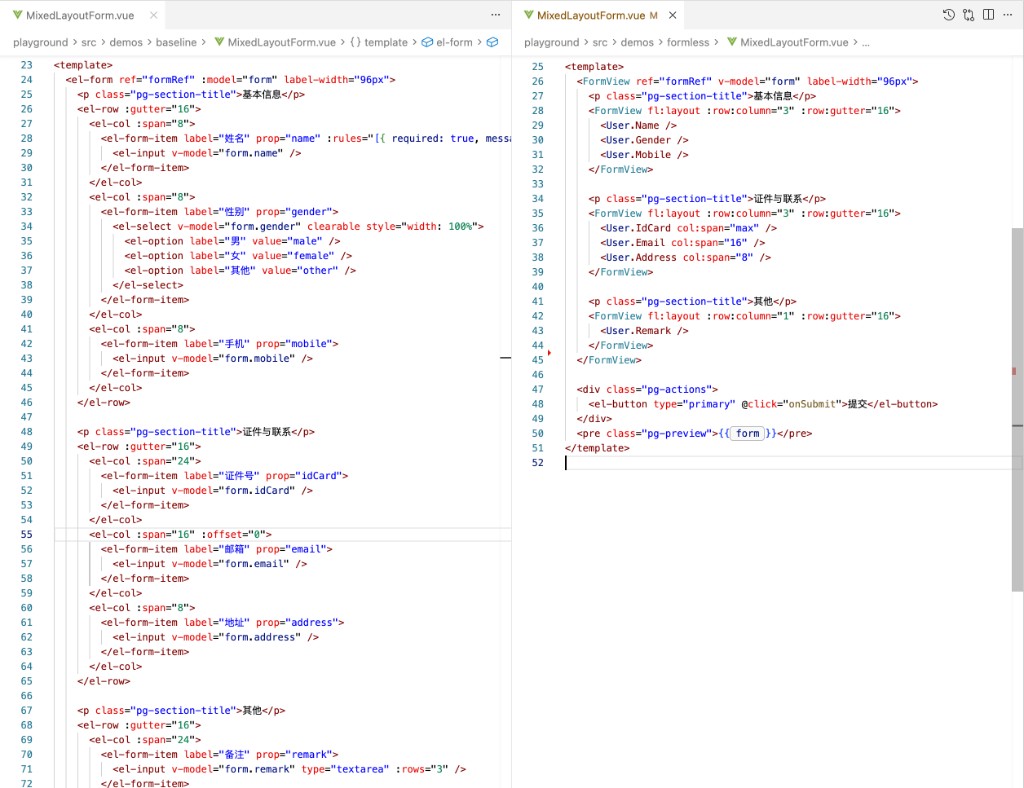Open 'demos' breadcrumb in right editor

click(x=637, y=42)
